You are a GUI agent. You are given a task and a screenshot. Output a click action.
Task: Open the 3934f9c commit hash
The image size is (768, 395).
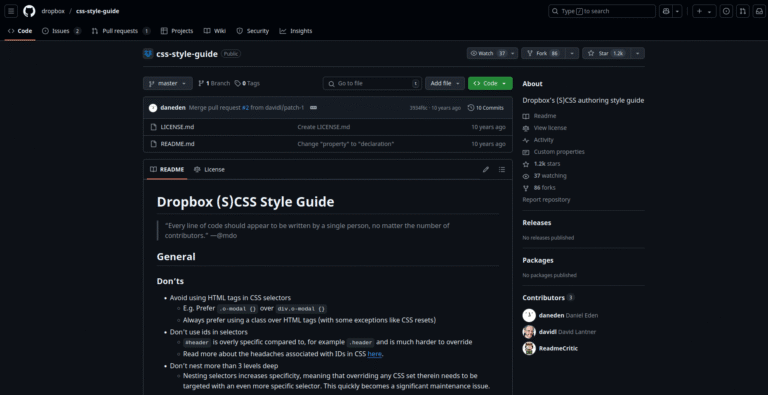[419, 108]
